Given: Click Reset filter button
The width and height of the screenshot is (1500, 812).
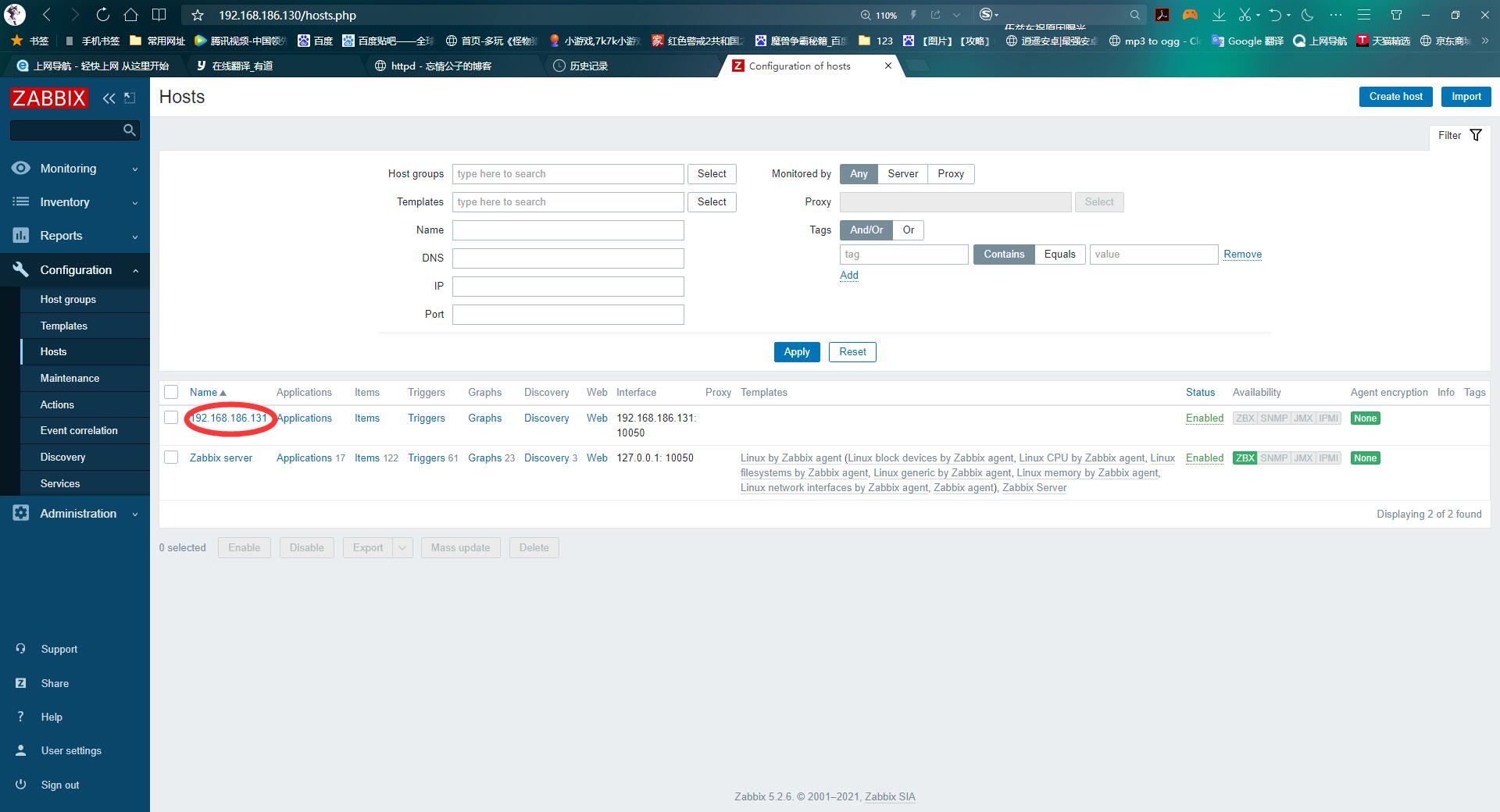Looking at the screenshot, I should coord(852,352).
